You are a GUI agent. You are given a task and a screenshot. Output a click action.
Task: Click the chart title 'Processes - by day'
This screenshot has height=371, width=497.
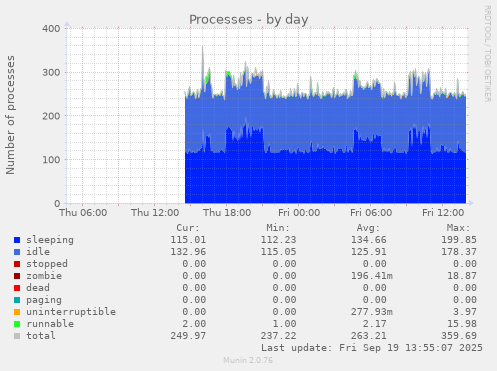249,19
